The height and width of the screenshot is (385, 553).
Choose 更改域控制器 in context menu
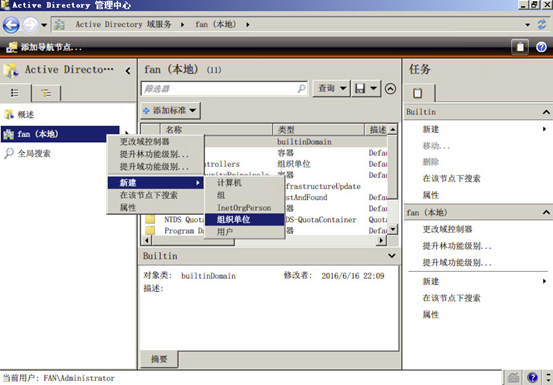pyautogui.click(x=155, y=142)
